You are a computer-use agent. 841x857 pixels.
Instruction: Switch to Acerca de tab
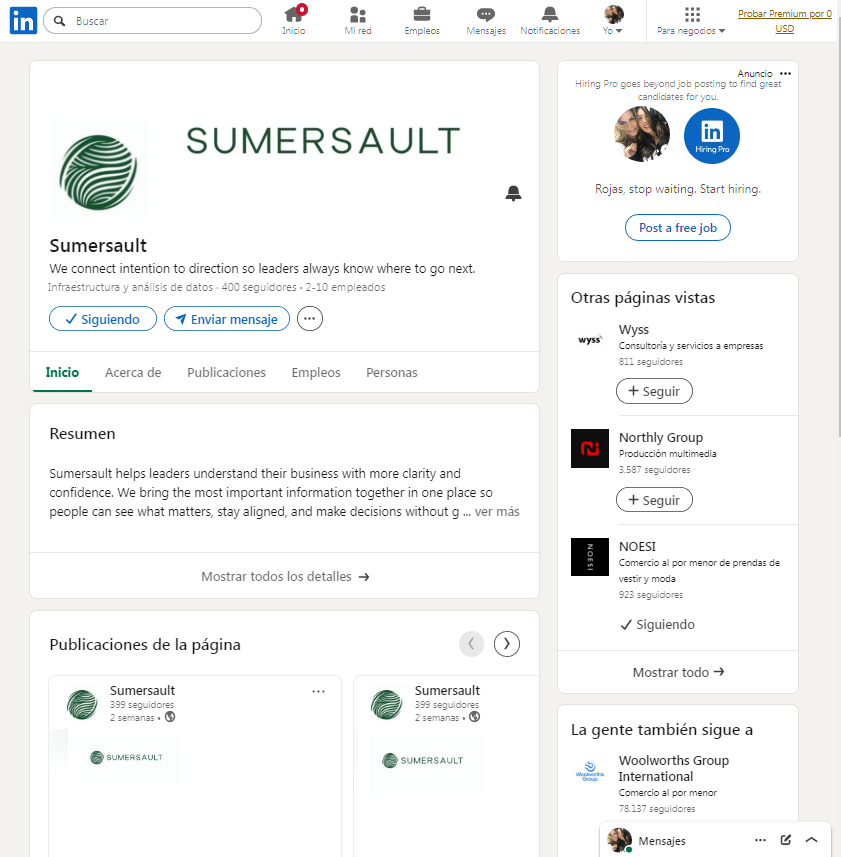pos(133,372)
